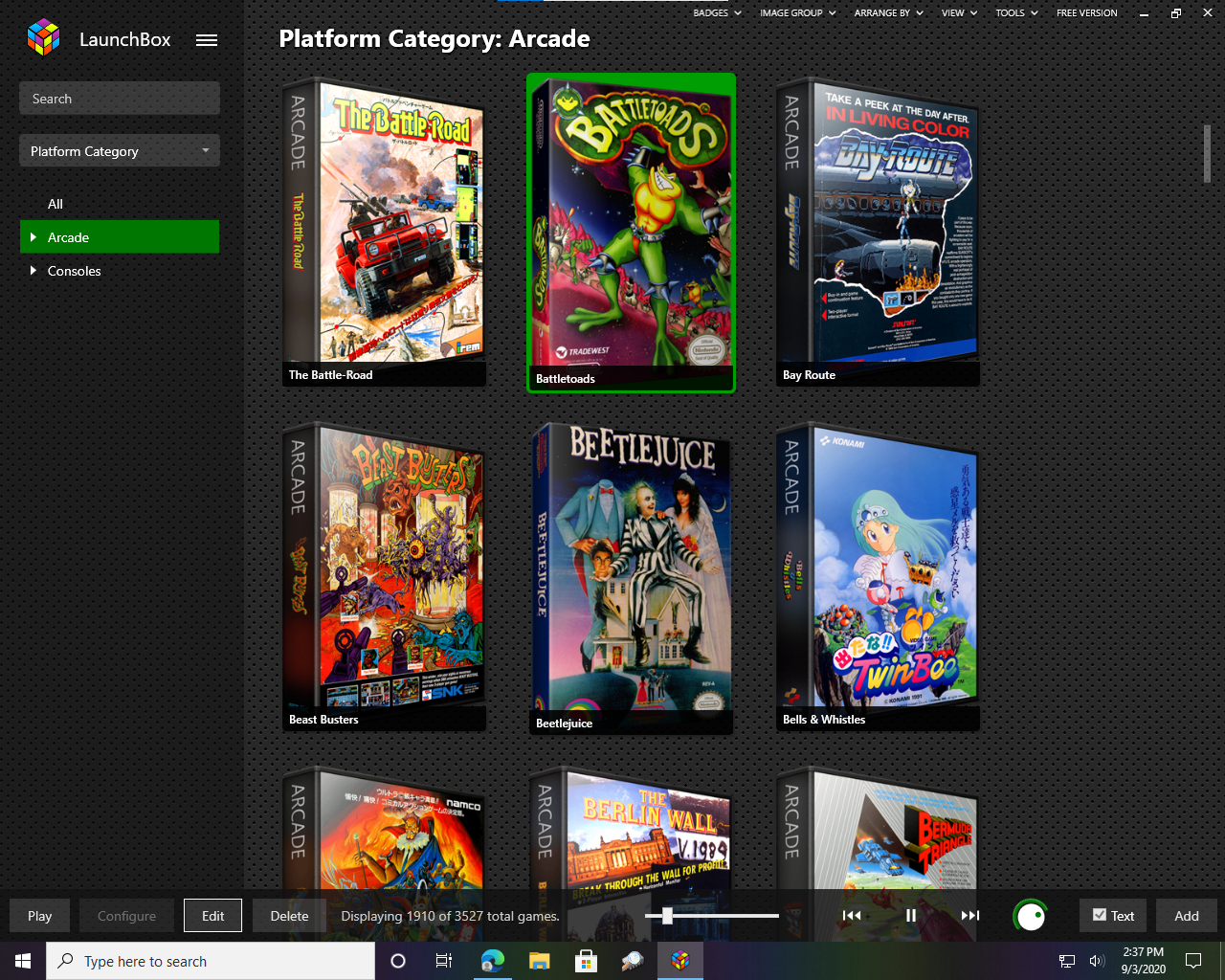Click the Configure button
1225x980 pixels.
126,916
